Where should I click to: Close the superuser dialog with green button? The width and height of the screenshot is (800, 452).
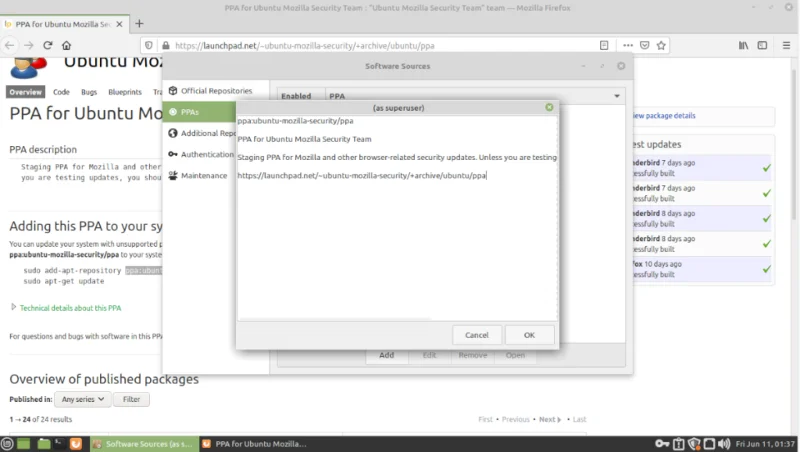tap(549, 107)
